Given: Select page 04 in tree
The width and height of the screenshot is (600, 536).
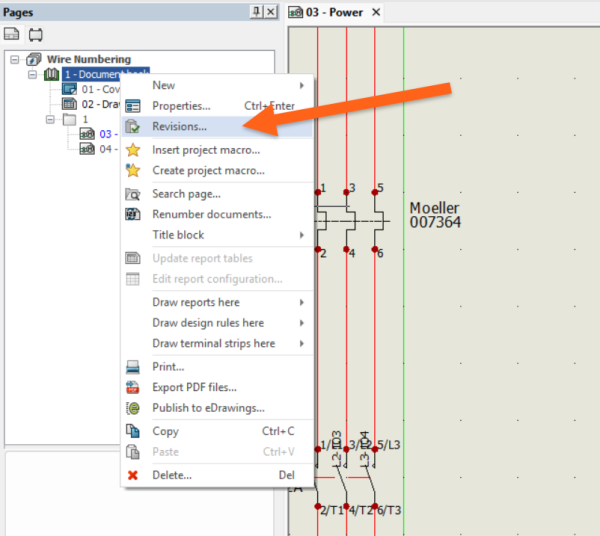Looking at the screenshot, I should point(109,149).
